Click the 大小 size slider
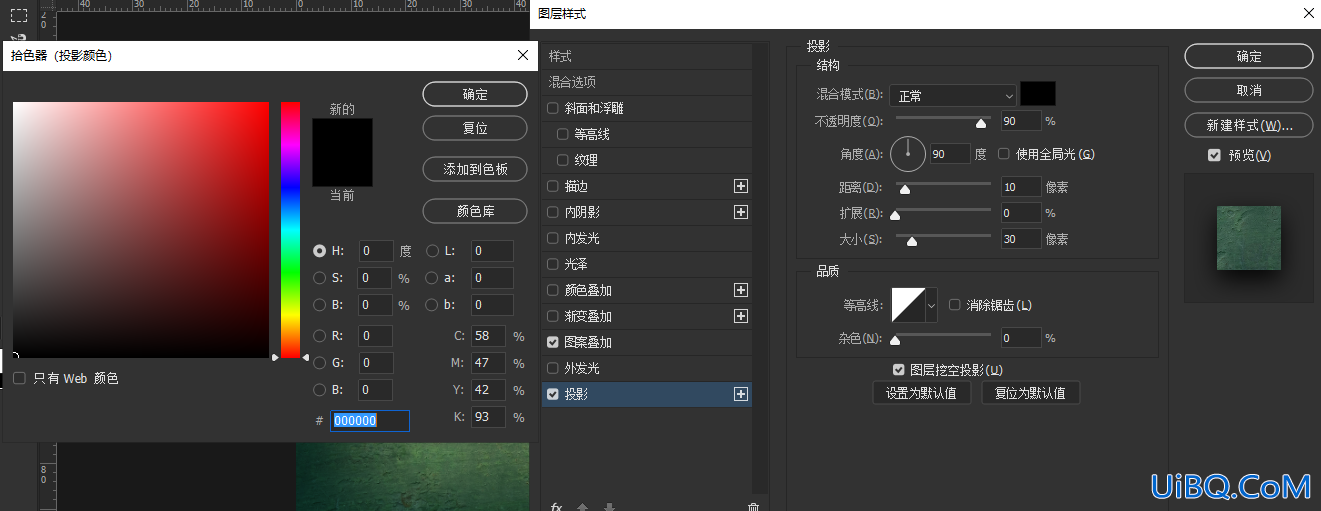Viewport: 1321px width, 511px height. tap(942, 237)
